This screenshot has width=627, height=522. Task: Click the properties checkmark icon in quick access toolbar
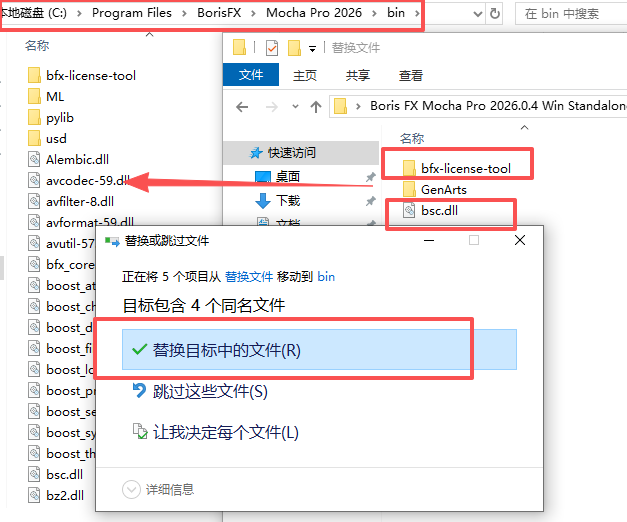click(272, 48)
